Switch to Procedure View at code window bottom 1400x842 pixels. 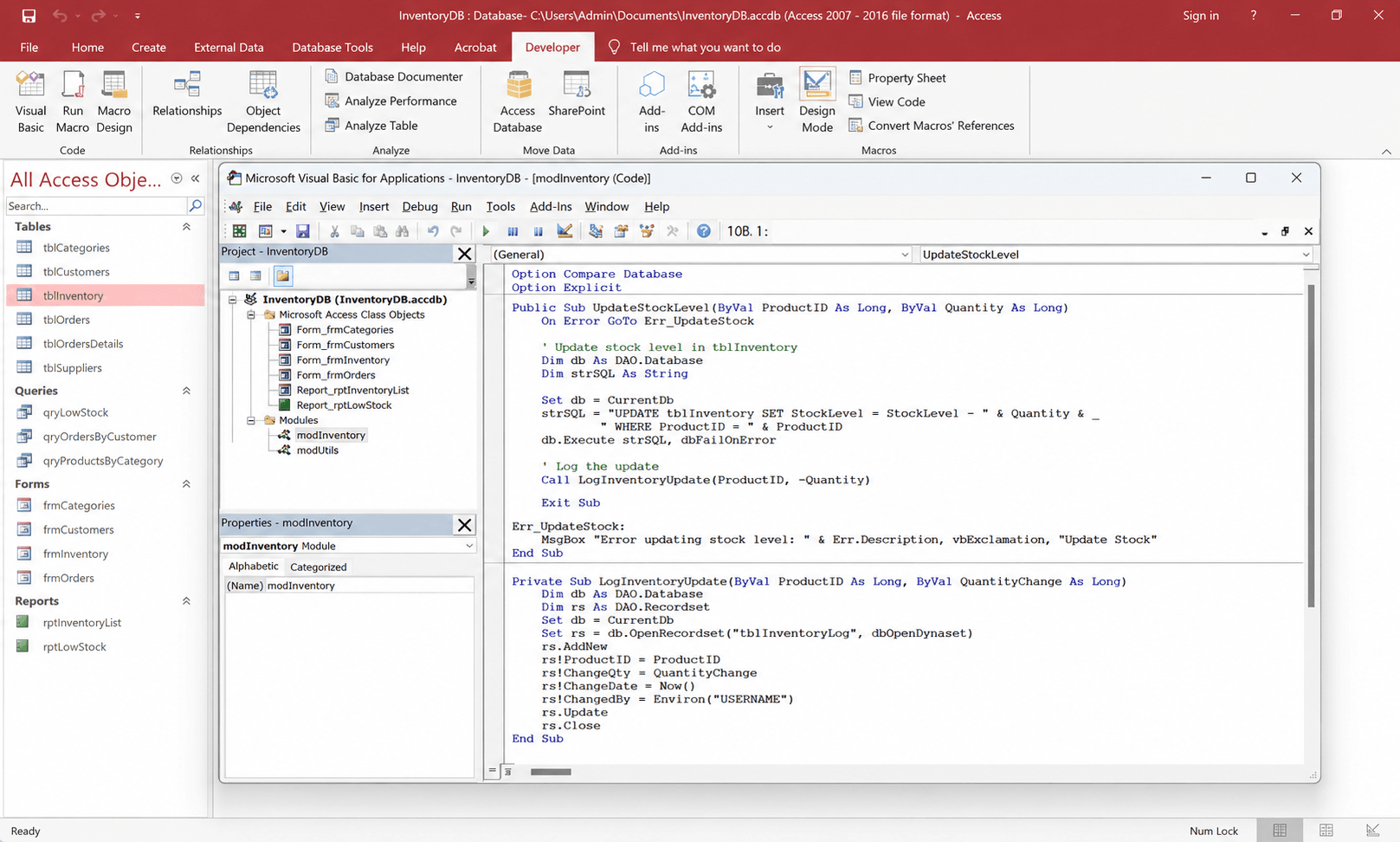493,771
